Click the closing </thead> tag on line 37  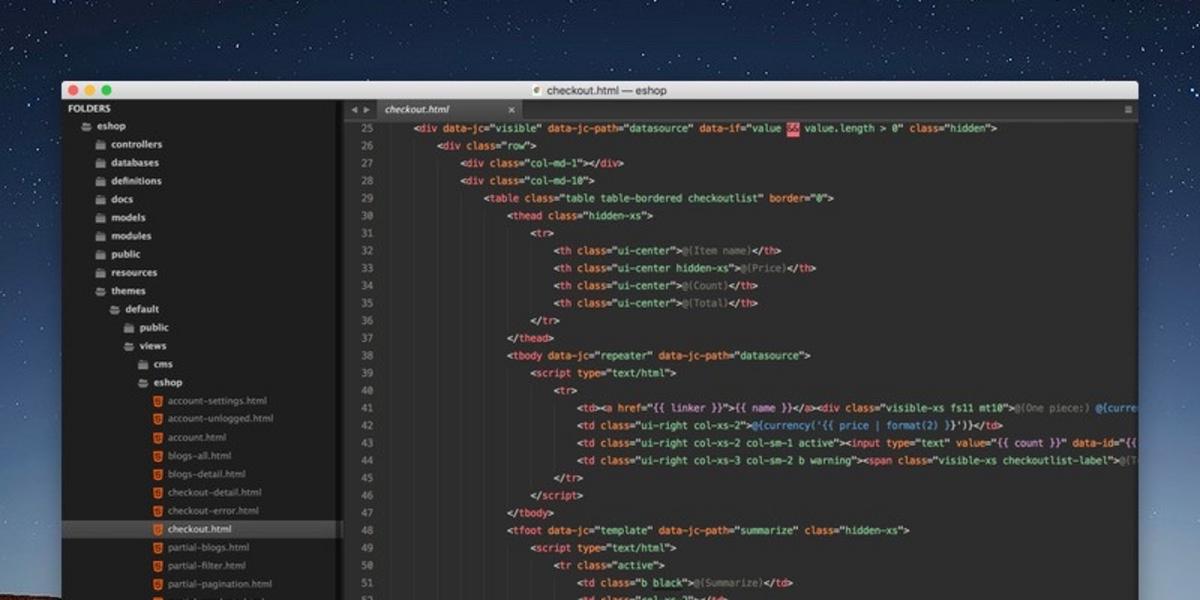tap(530, 338)
